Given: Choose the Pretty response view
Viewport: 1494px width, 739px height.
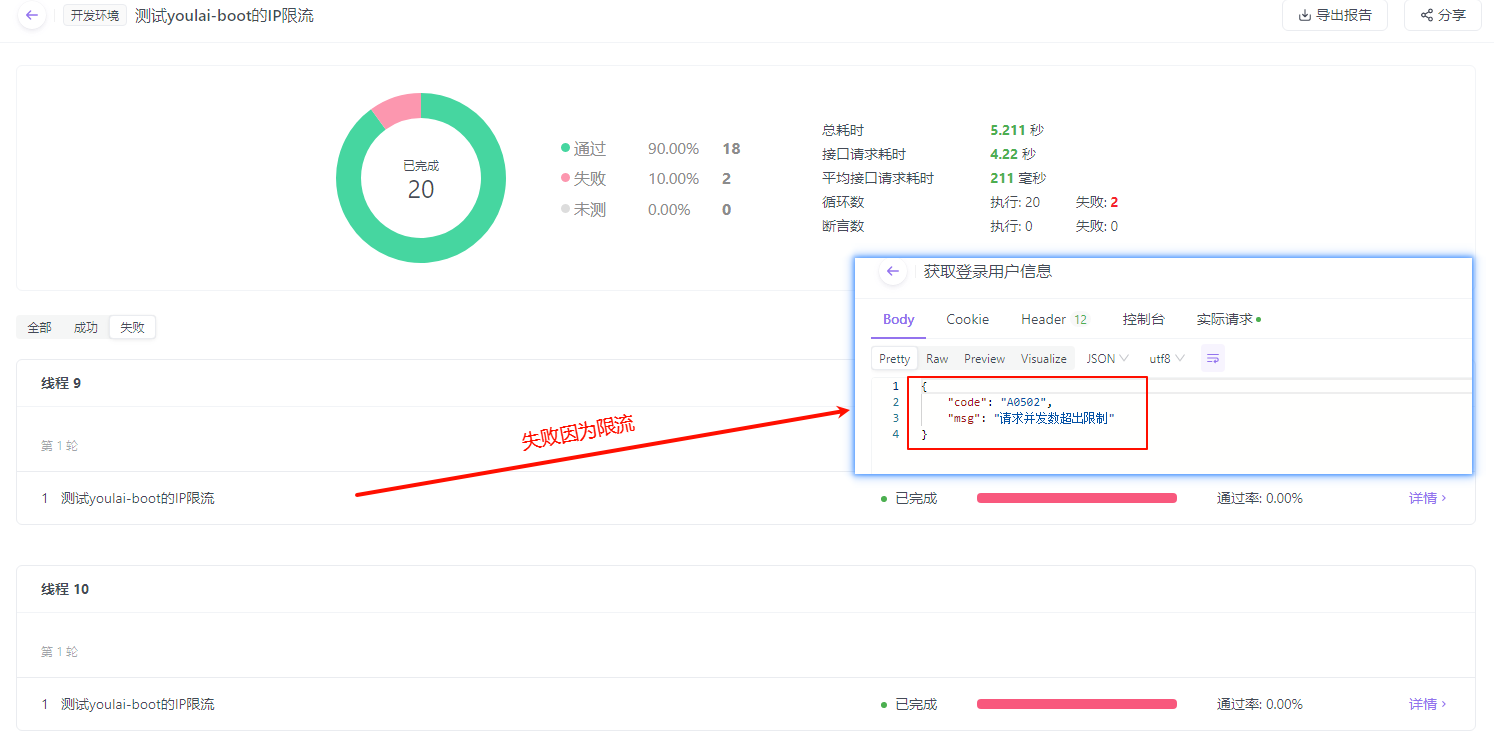Looking at the screenshot, I should tap(895, 358).
